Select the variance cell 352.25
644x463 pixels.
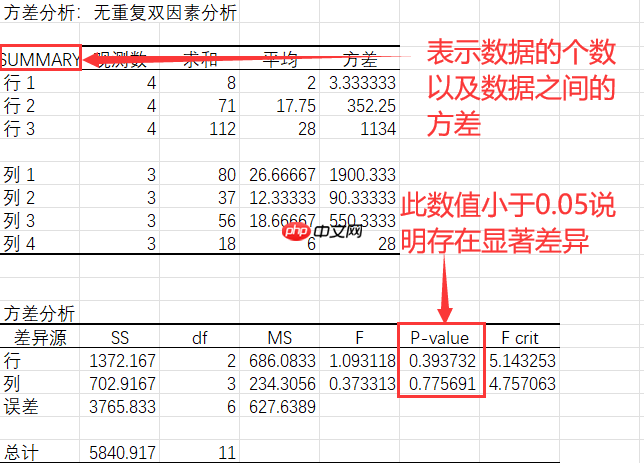pos(371,106)
